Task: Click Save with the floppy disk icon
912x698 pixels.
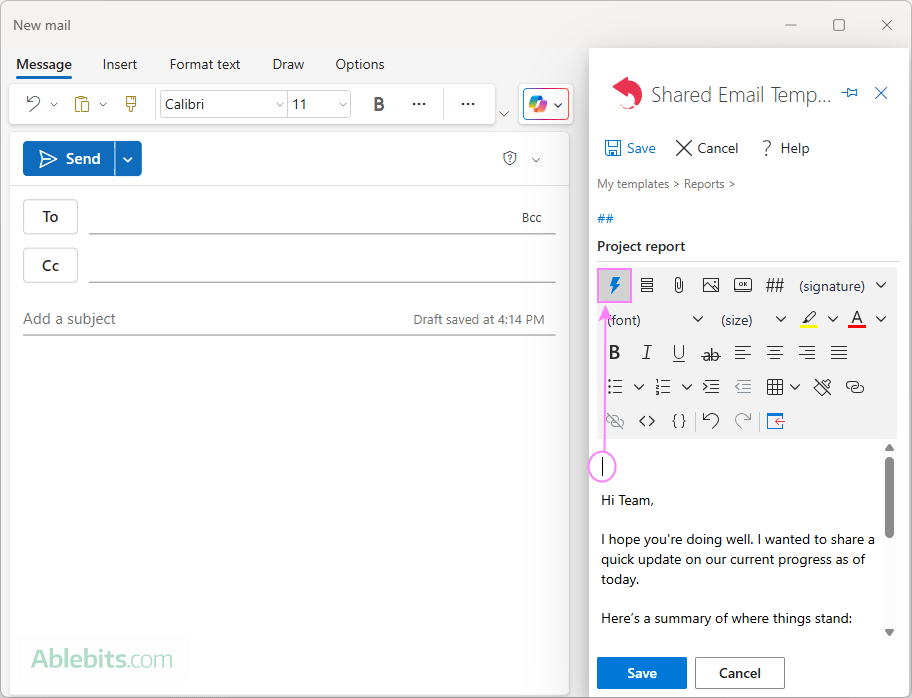Action: coord(630,148)
